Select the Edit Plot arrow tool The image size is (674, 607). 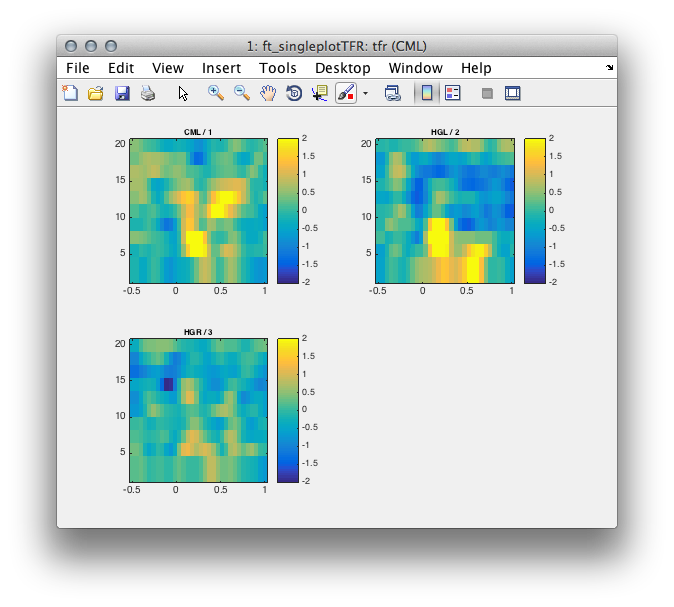tap(183, 93)
